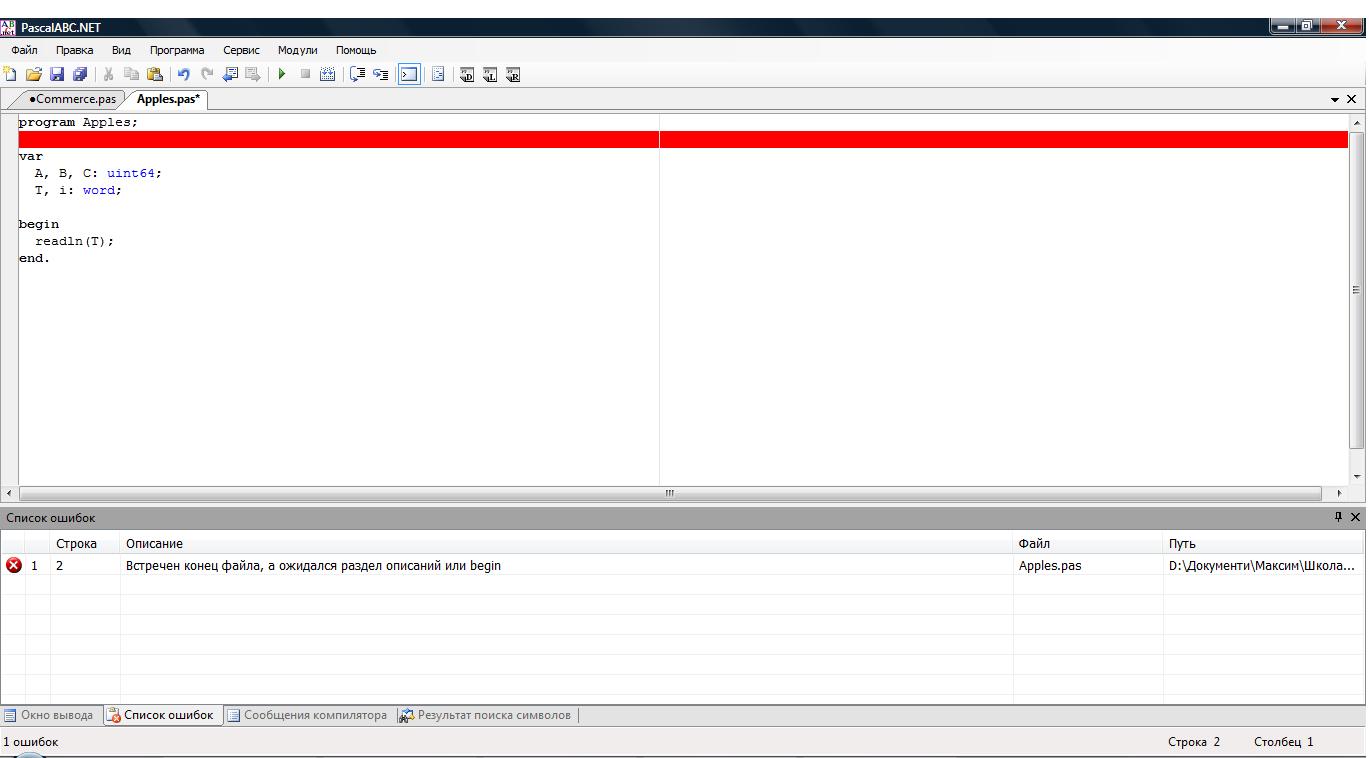Toggle the highlighted output window toolbar button
Viewport: 1369px width, 758px height.
click(409, 74)
